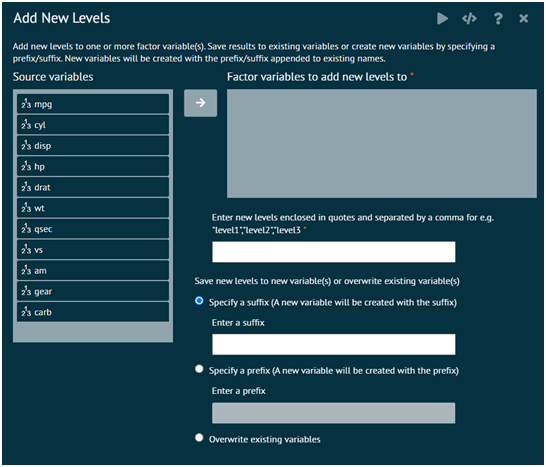
Task: Select the Specify a prefix radio option
Action: point(199,369)
